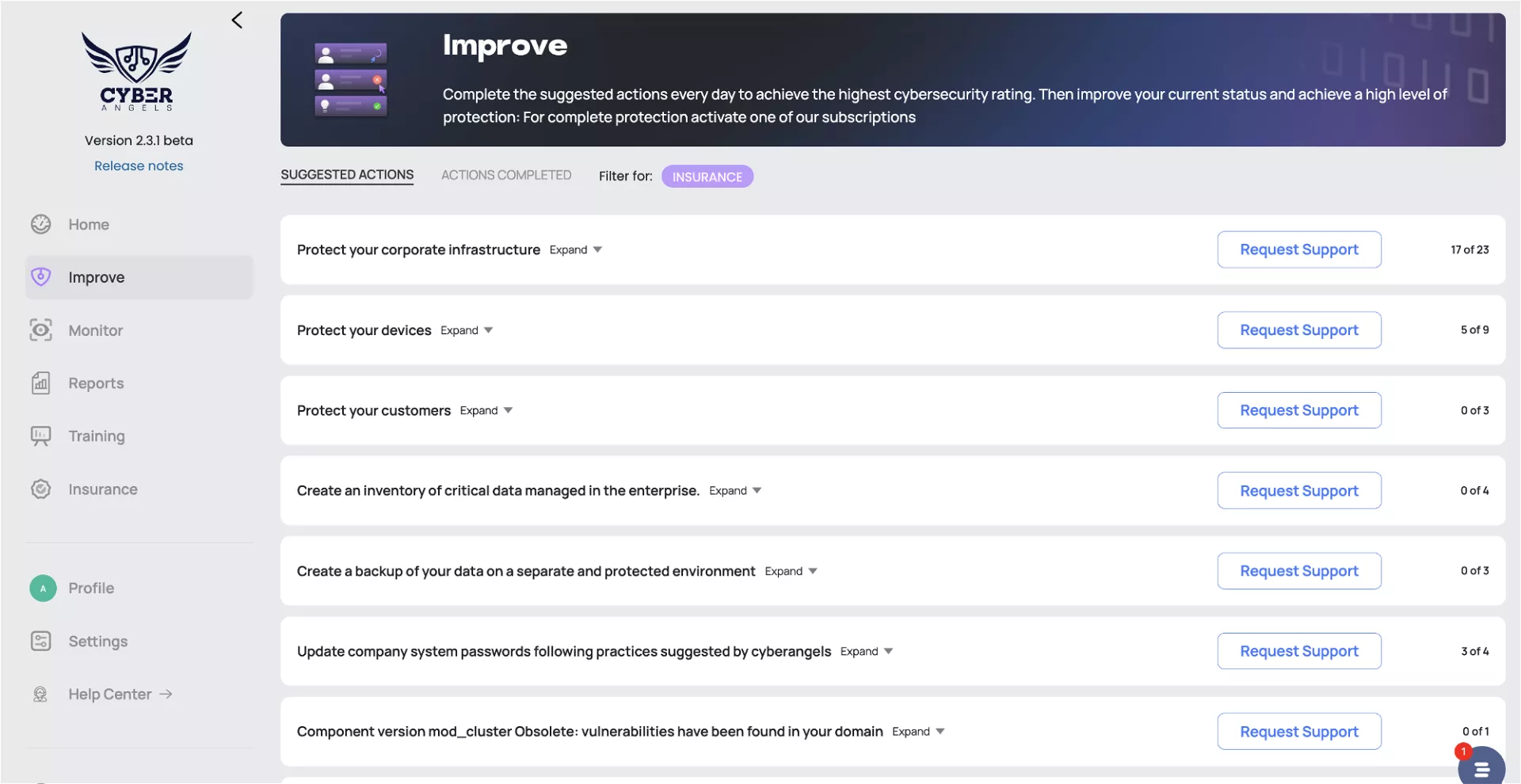Switch to the Actions Completed tab

[505, 175]
